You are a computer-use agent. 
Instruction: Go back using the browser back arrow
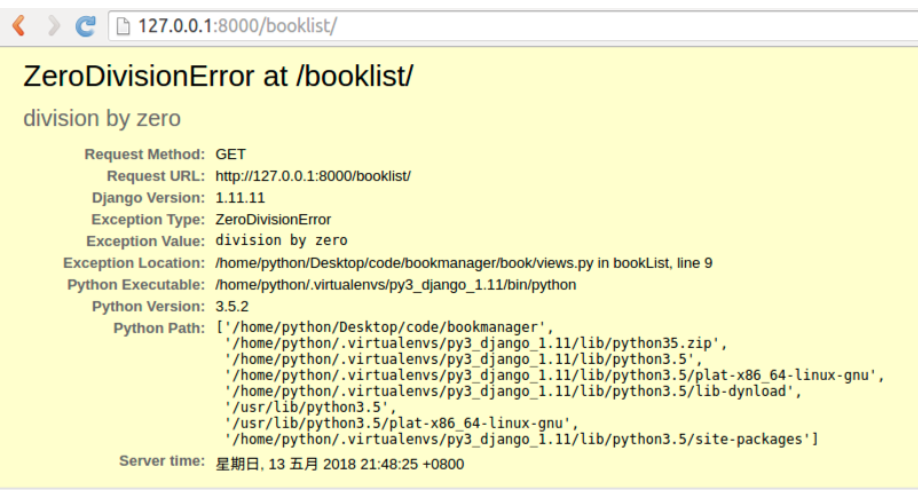pos(19,26)
